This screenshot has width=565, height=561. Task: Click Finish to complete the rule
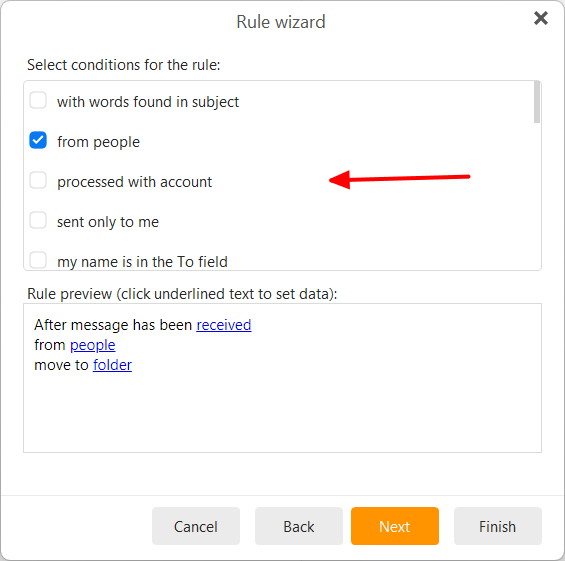tap(498, 526)
